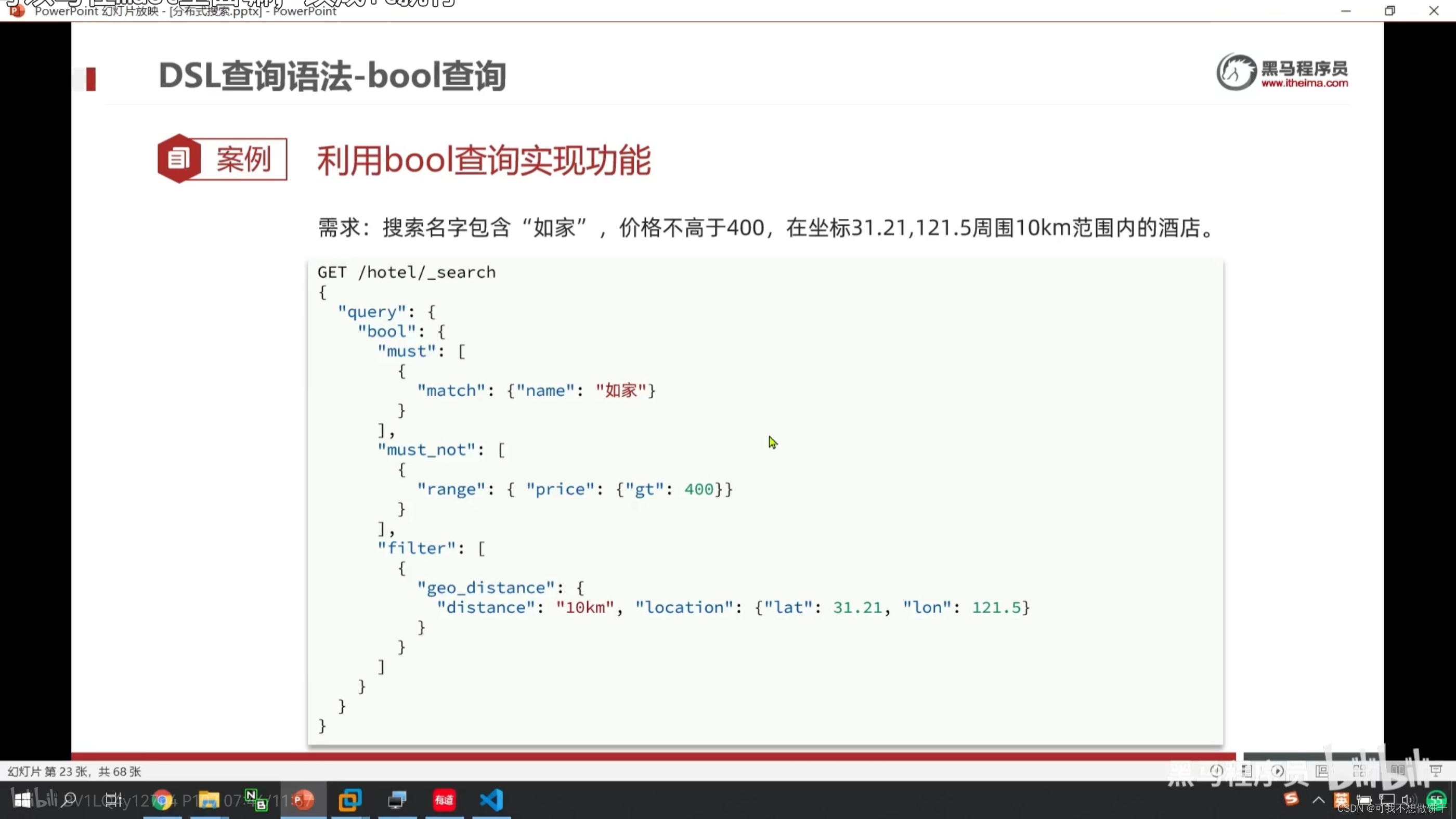1456x819 pixels.
Task: Click the itheima logo on slide
Action: 1282,72
